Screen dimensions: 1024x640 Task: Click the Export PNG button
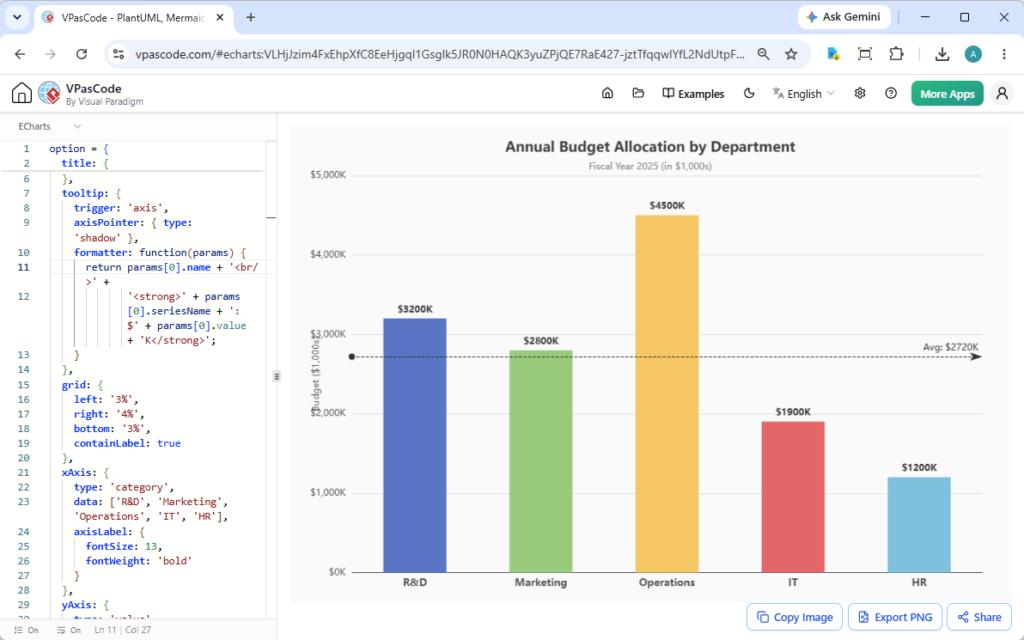895,617
